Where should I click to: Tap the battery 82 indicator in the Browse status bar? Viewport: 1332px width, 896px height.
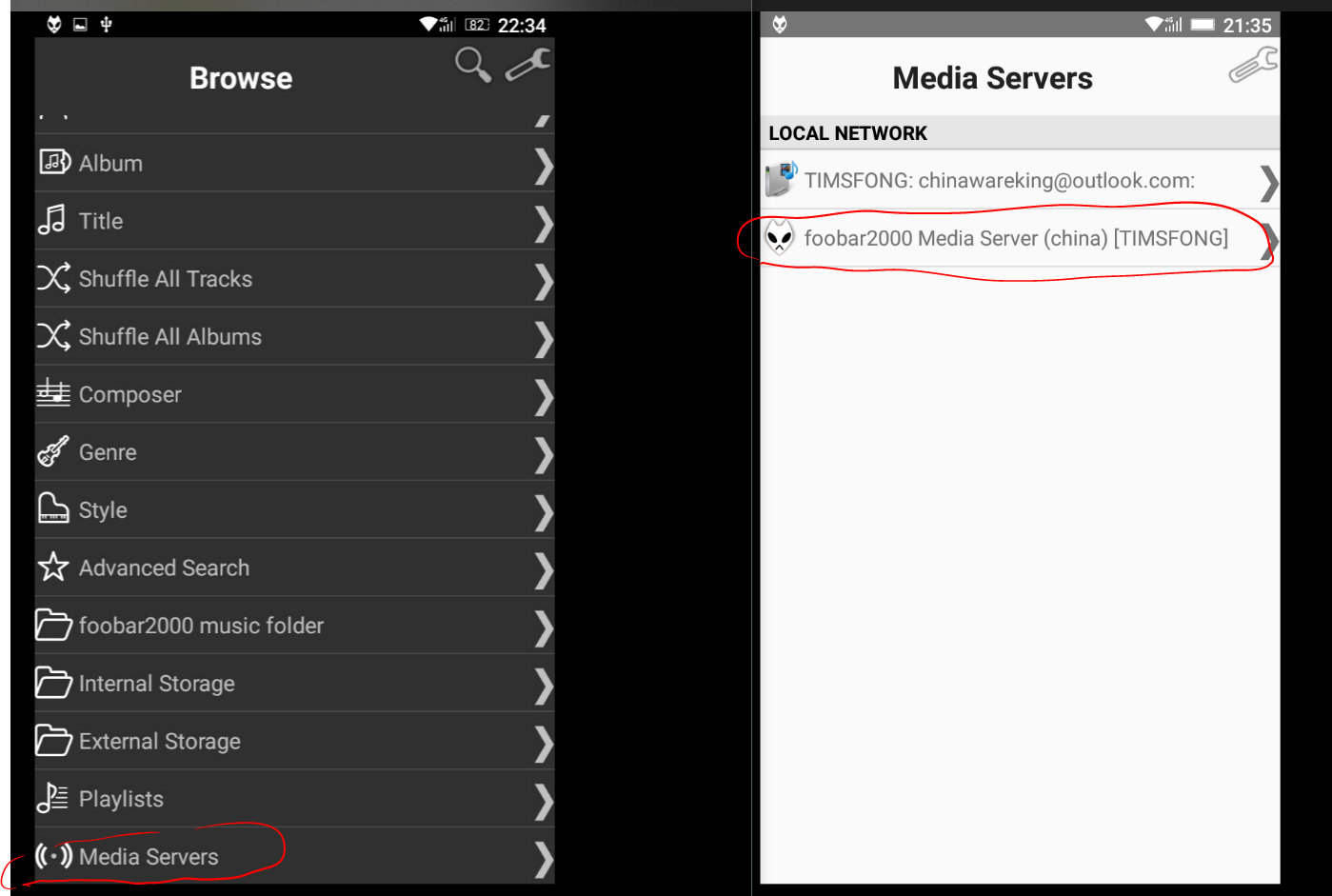(x=477, y=25)
